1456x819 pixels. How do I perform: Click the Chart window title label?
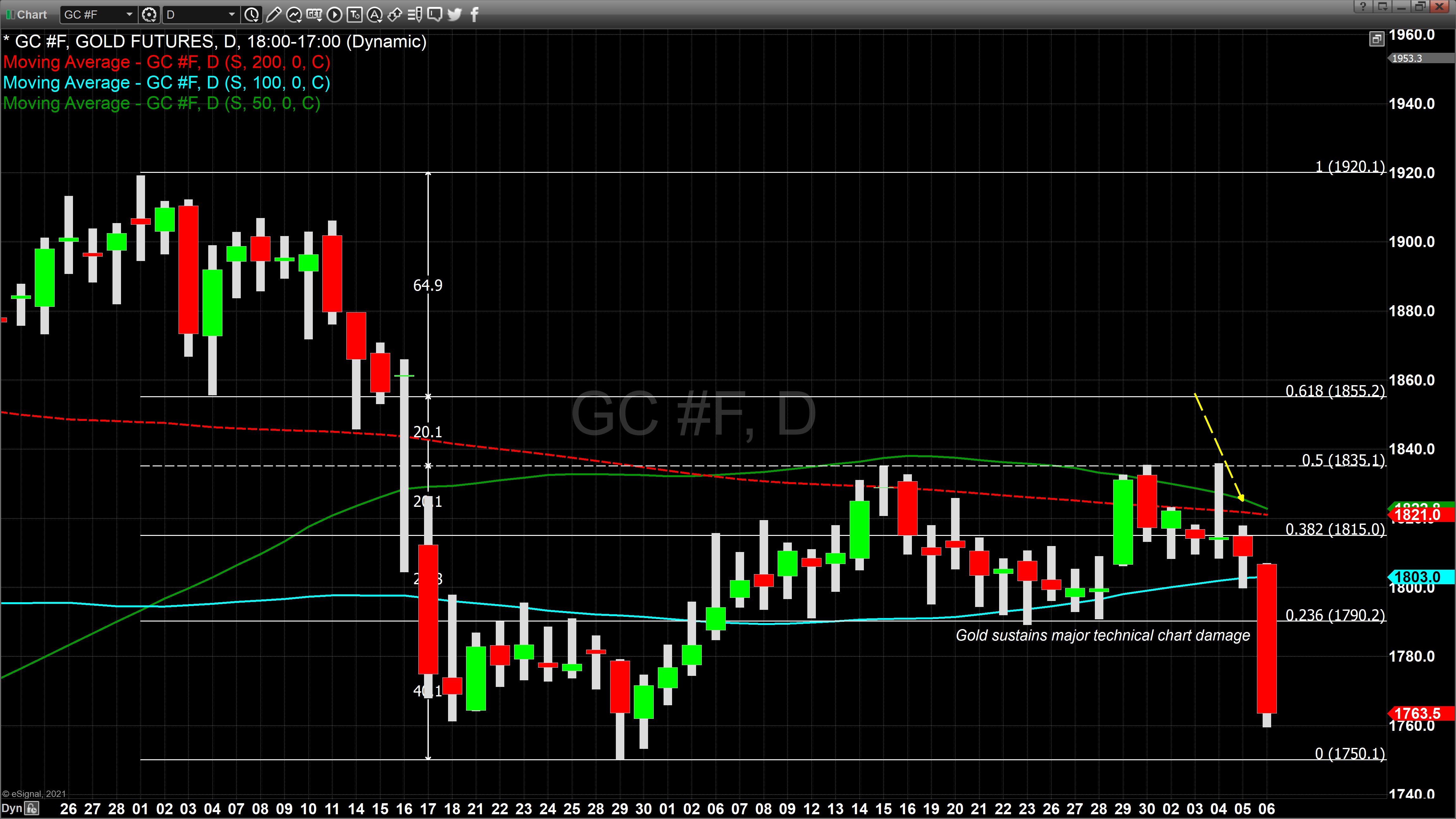32,15
